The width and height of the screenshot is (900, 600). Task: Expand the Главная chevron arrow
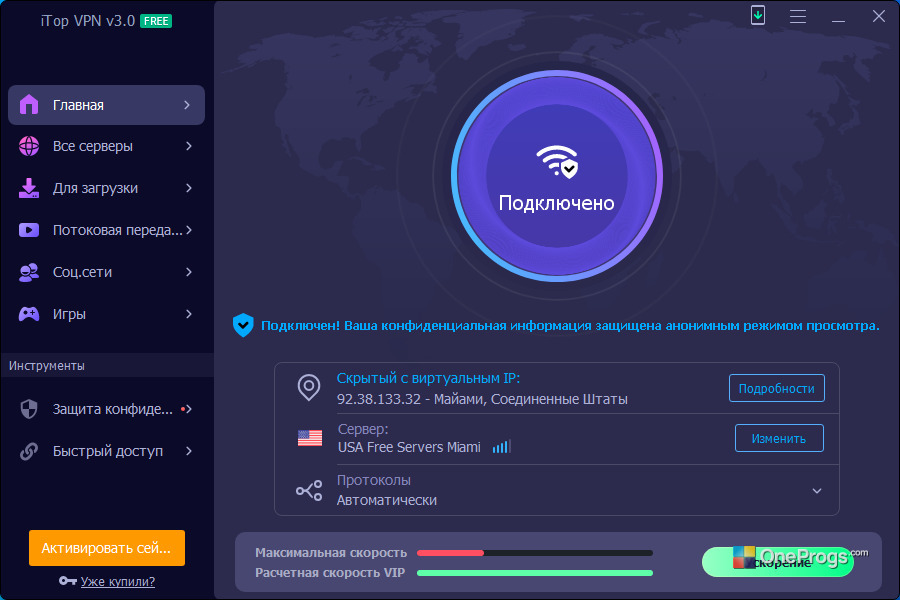tap(187, 105)
